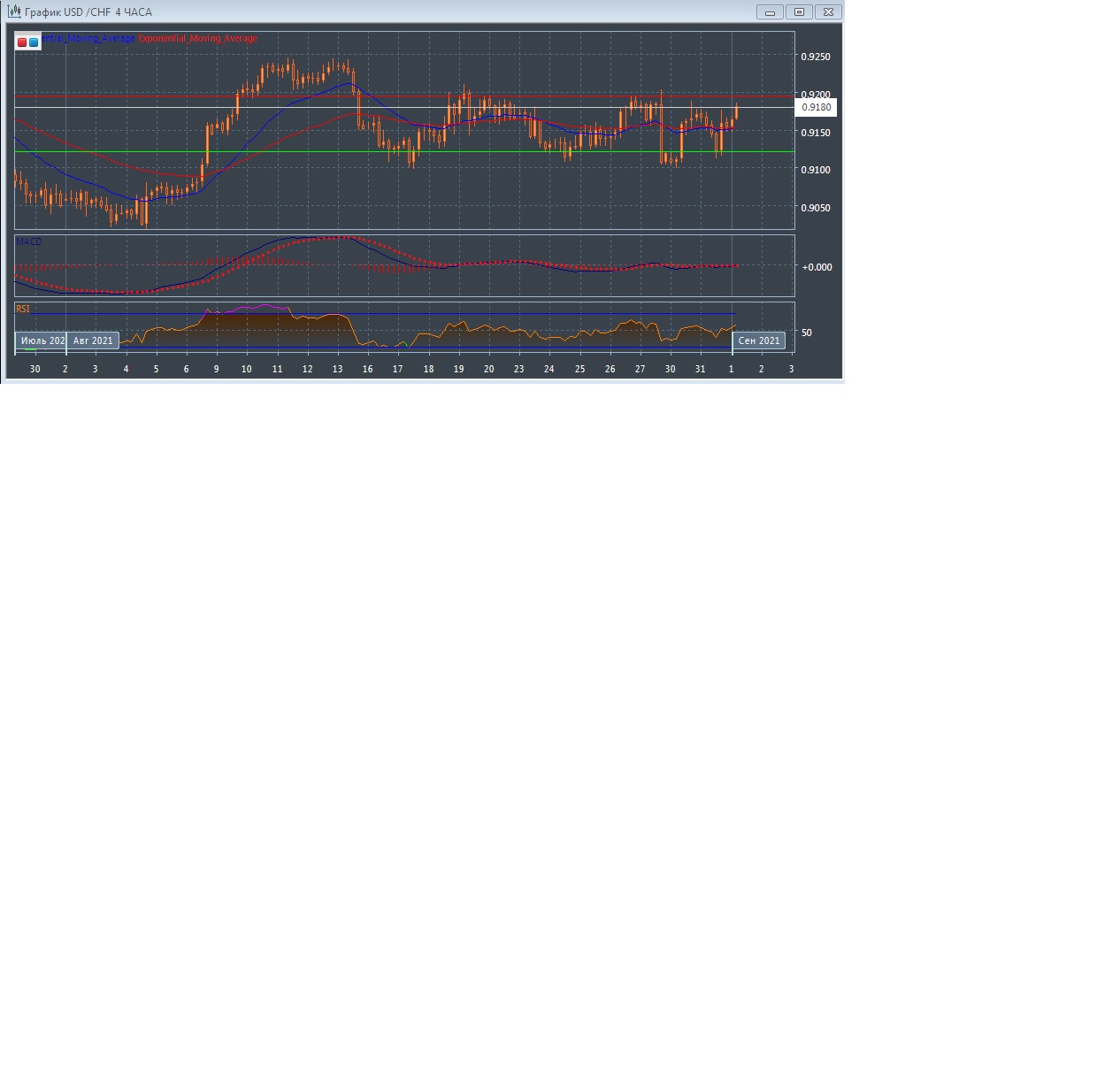
Task: Select the Июль 2021 month marker
Action: [42, 340]
